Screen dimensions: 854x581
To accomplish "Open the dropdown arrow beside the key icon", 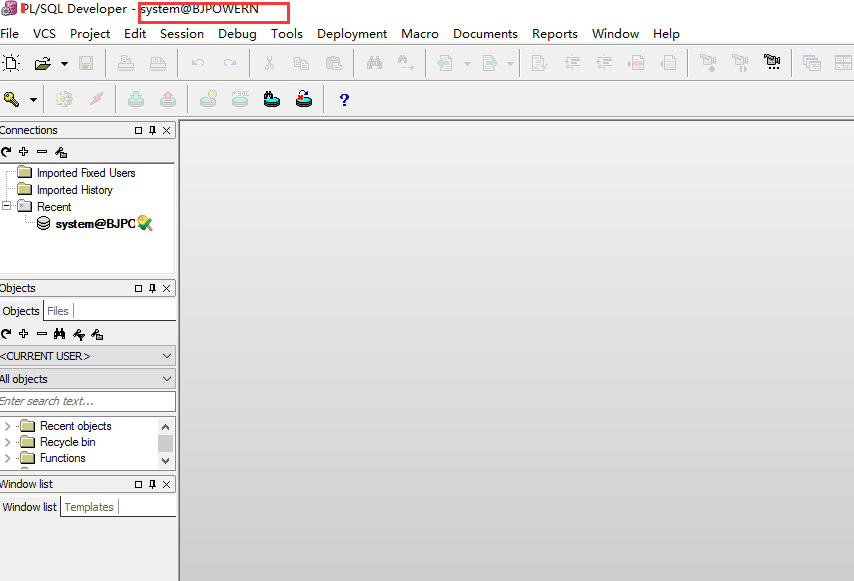I will tap(33, 100).
